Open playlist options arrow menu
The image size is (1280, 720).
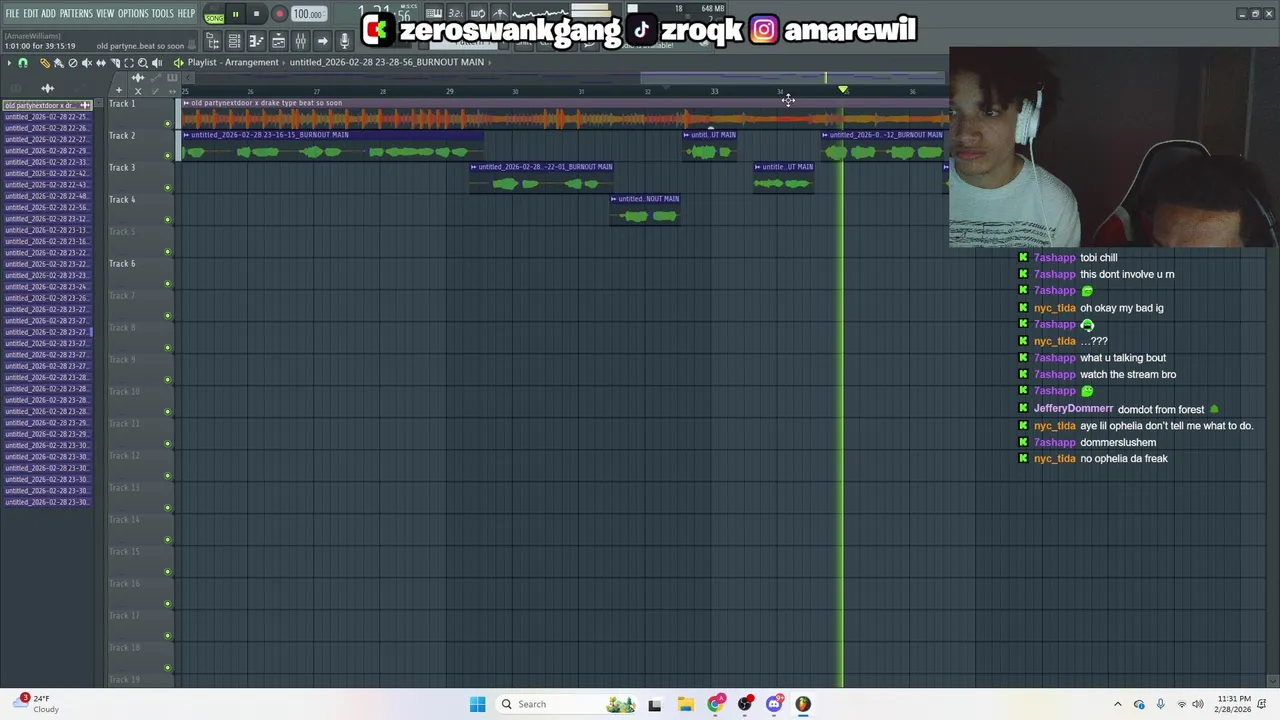[8, 63]
